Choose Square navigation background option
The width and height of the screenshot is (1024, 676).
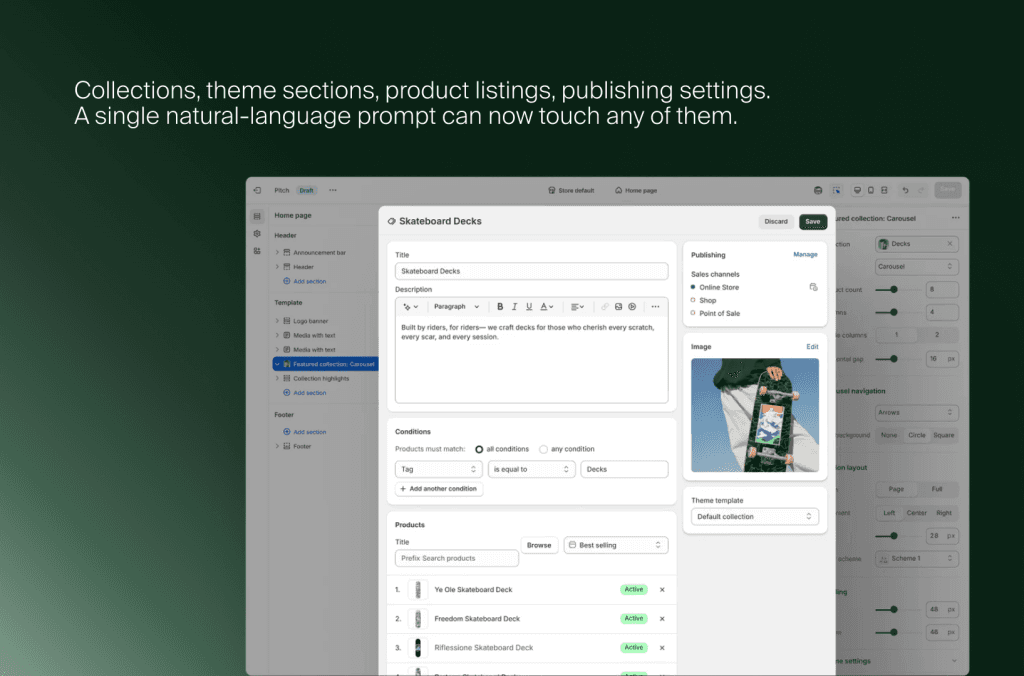click(944, 435)
